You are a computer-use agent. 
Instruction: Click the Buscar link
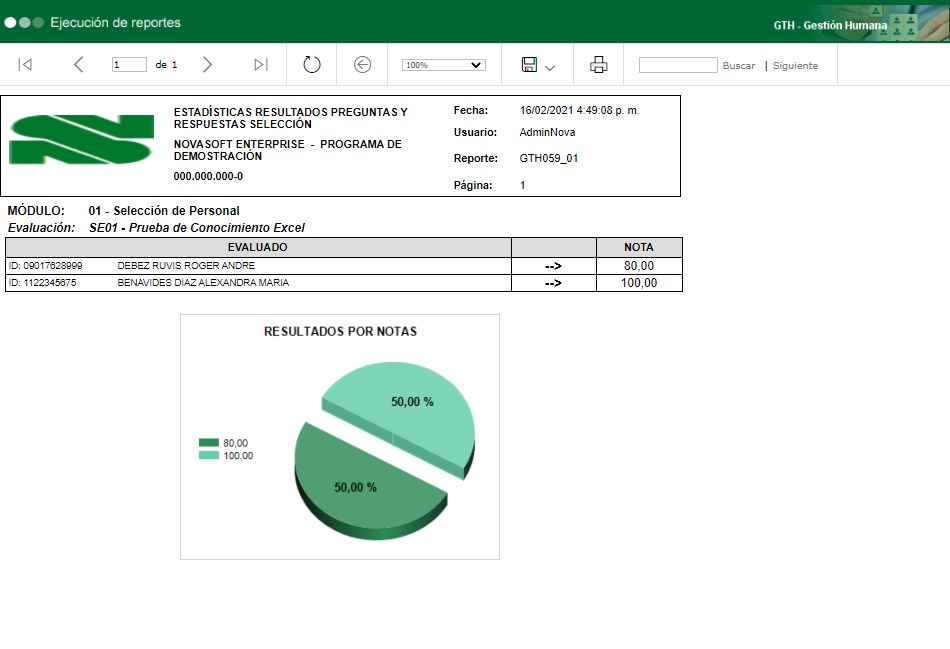(x=739, y=66)
